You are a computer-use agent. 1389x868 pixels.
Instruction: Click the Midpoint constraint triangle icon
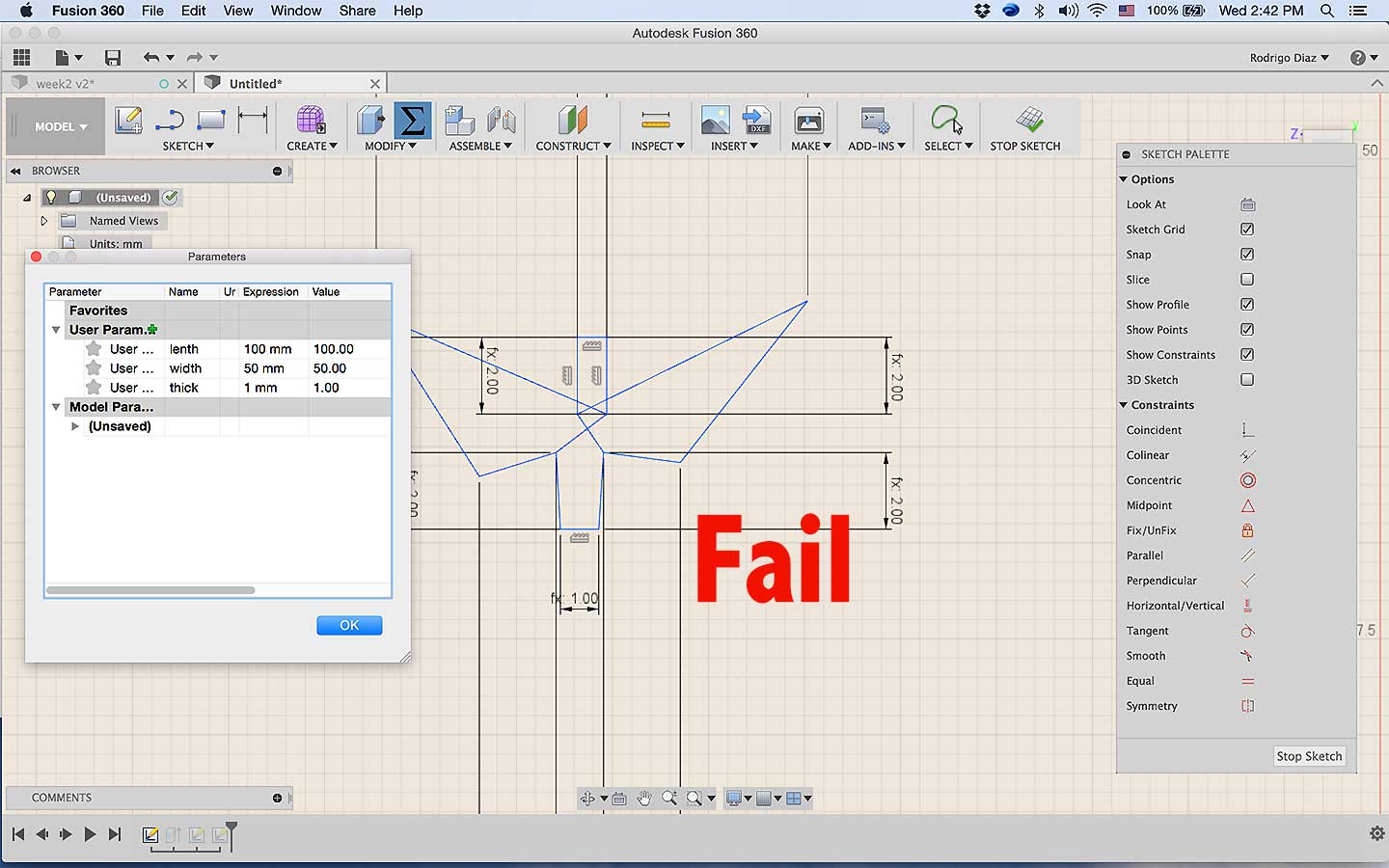click(x=1247, y=505)
